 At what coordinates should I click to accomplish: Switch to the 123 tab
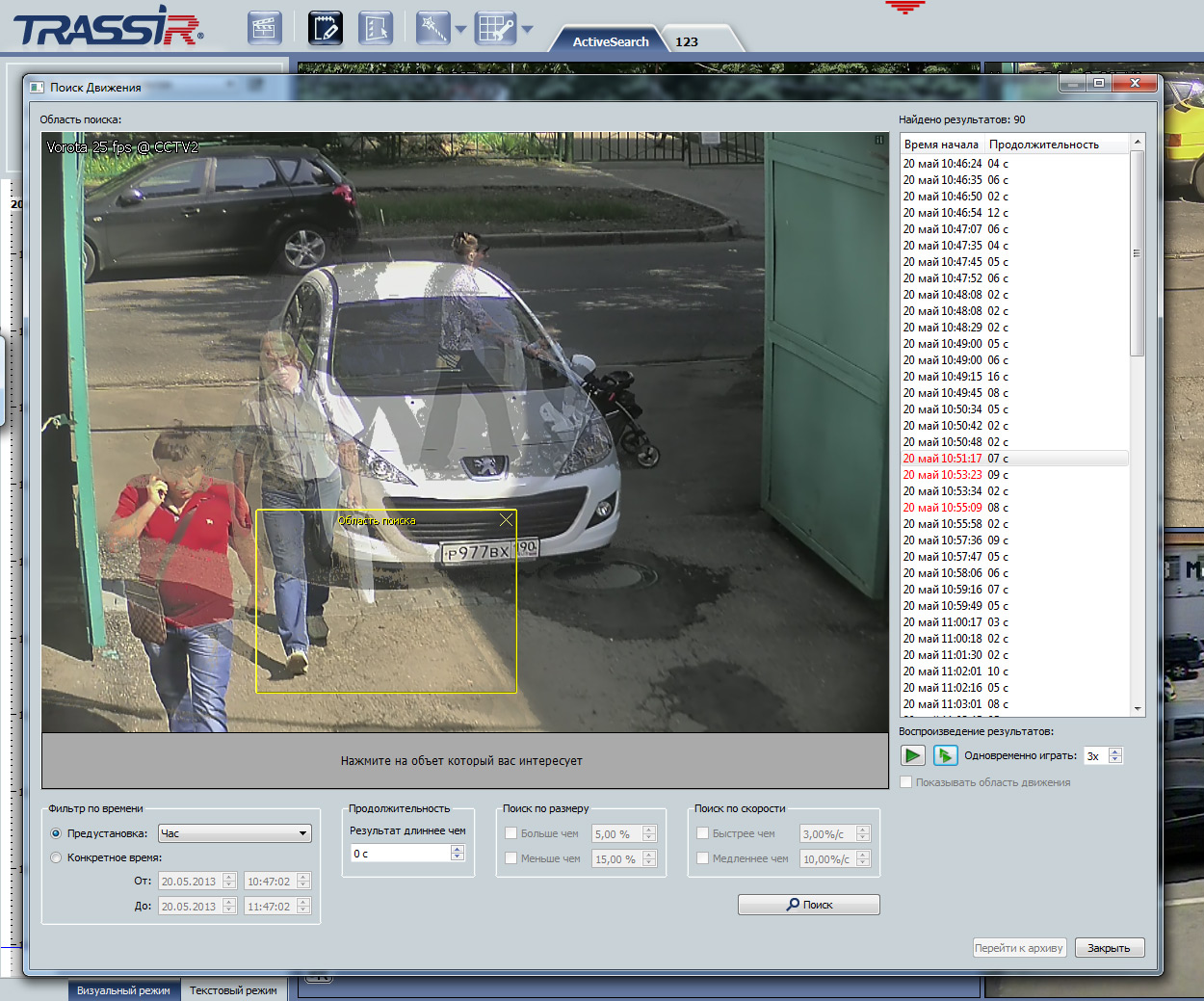click(687, 41)
